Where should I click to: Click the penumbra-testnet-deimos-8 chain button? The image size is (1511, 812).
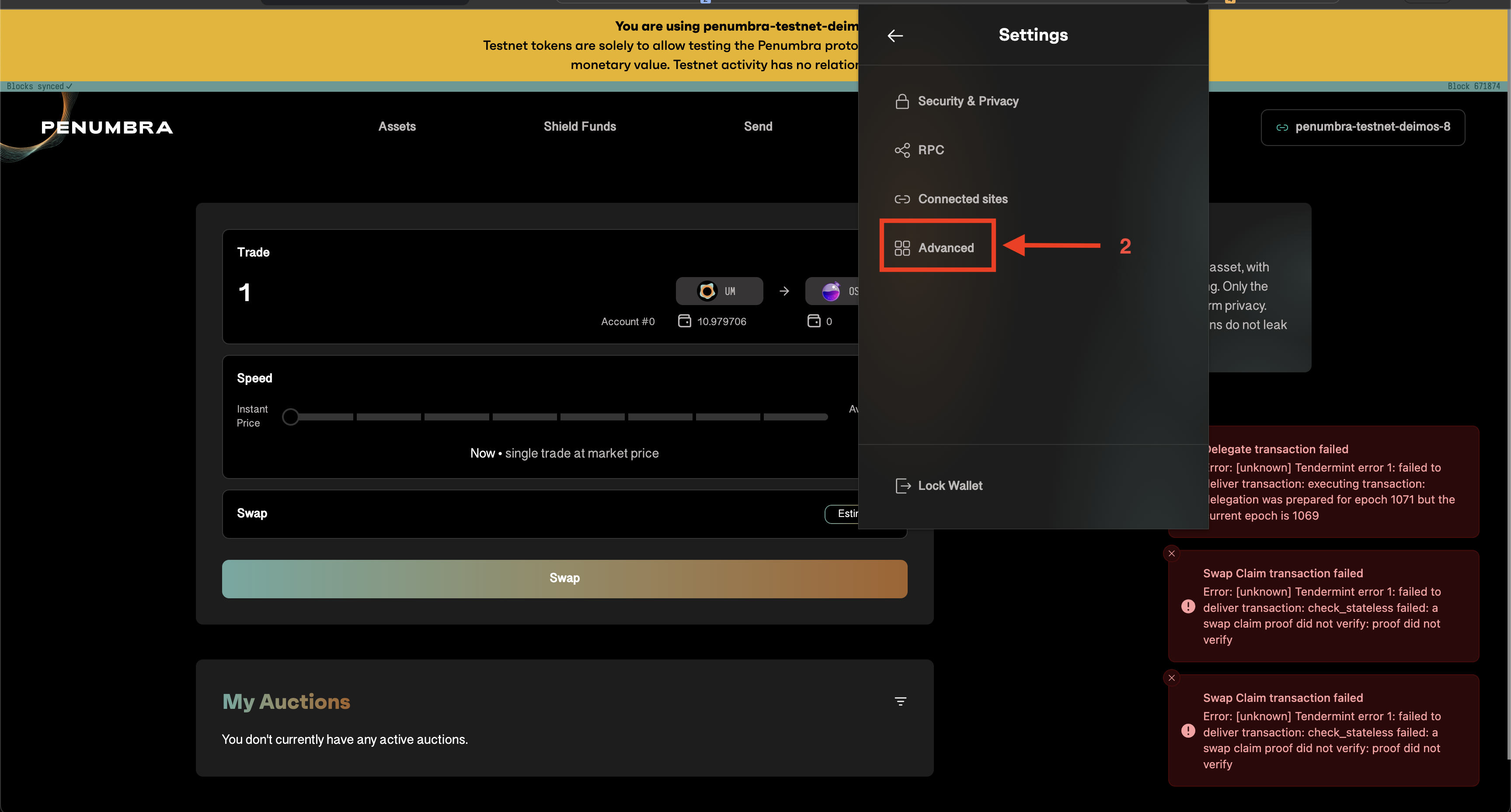click(1363, 127)
